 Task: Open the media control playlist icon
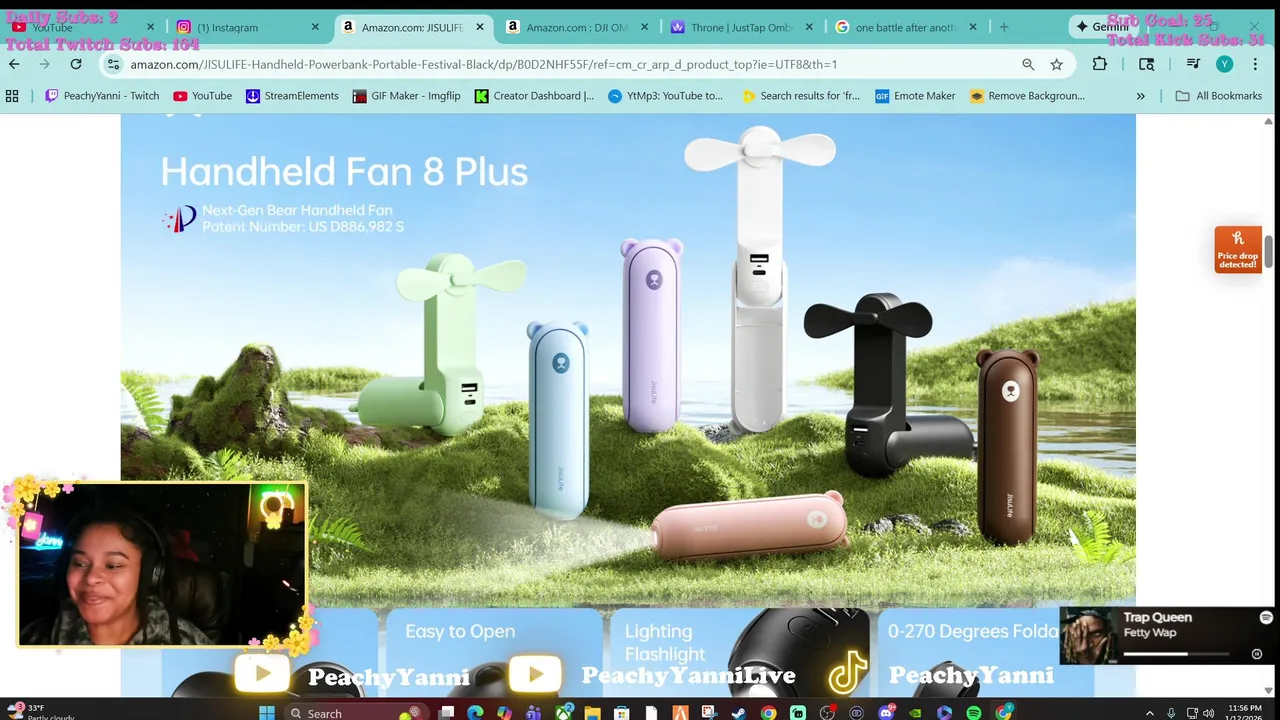coord(1193,64)
